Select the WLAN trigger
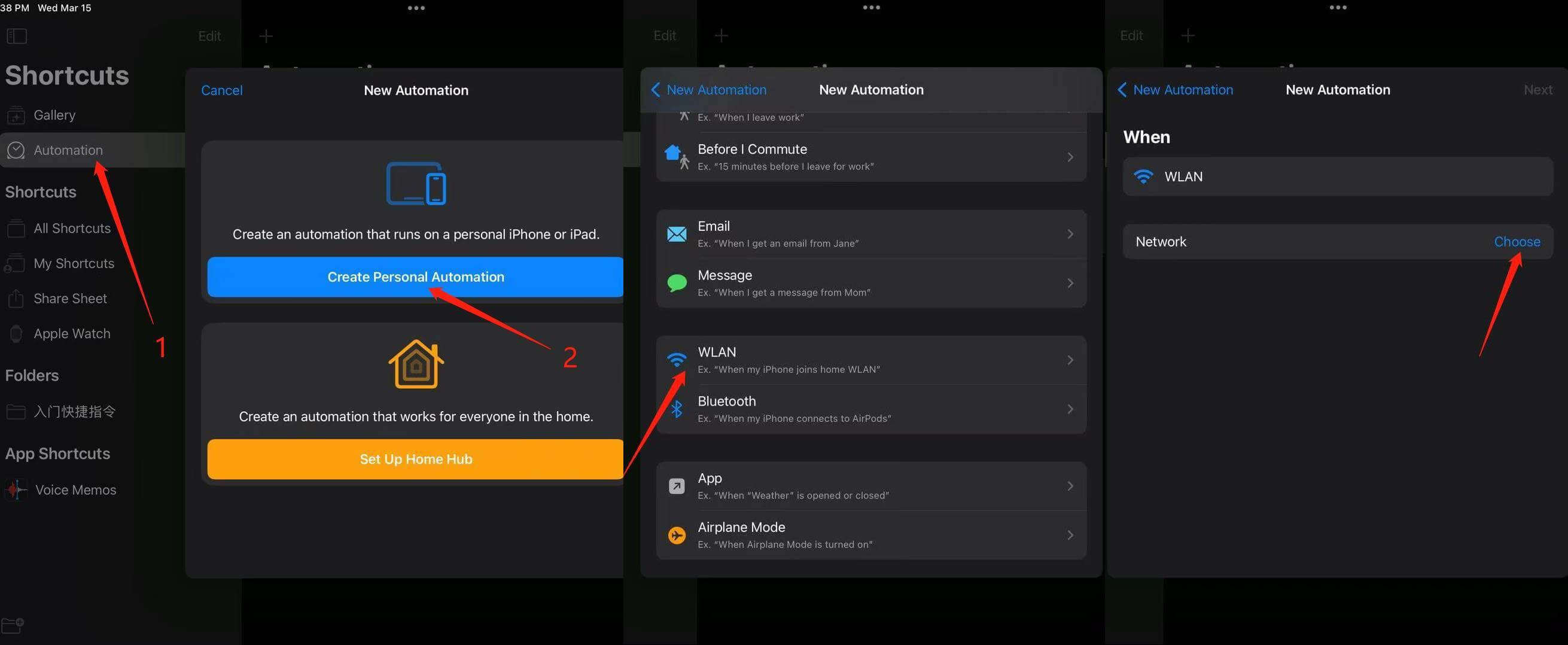The image size is (1568, 645). click(x=871, y=360)
